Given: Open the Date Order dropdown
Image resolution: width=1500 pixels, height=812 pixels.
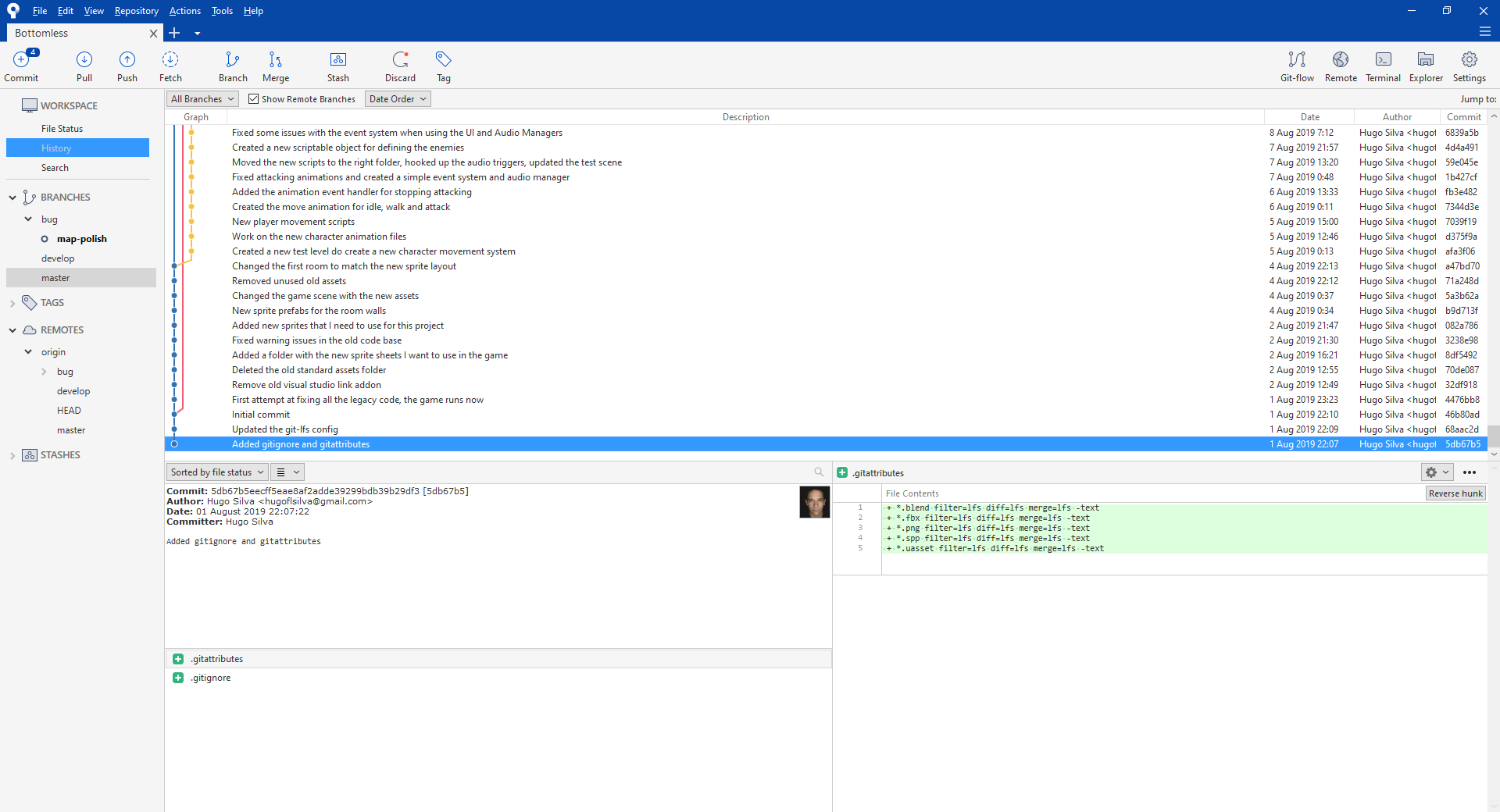Looking at the screenshot, I should coord(398,99).
